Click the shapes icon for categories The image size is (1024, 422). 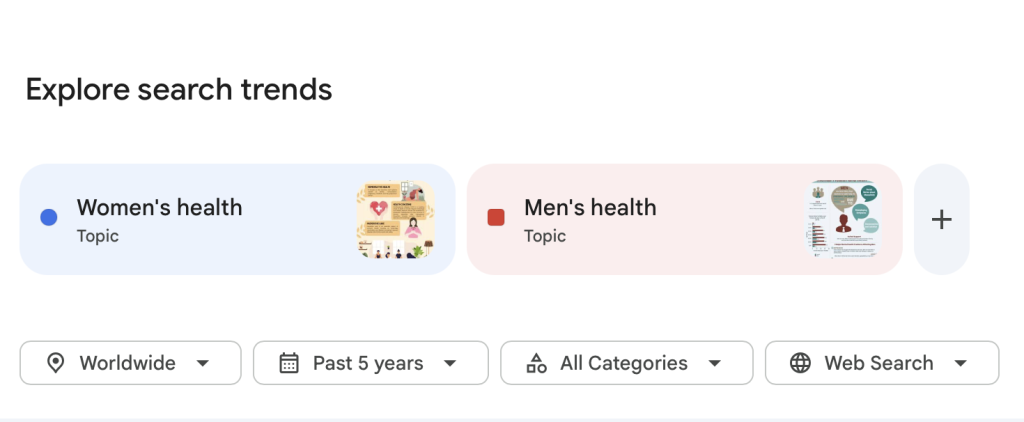(536, 363)
